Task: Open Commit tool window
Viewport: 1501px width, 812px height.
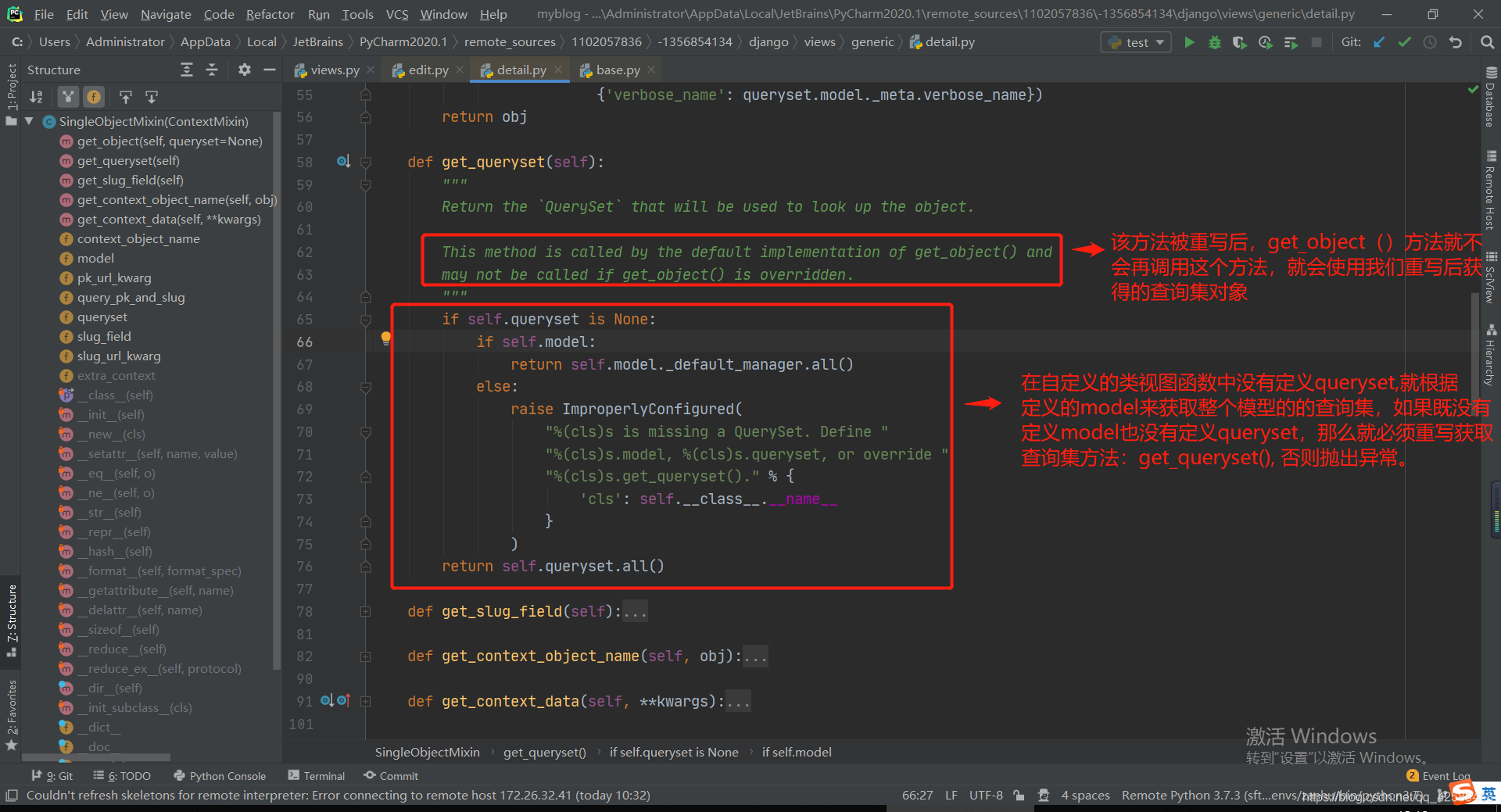Action: [391, 775]
